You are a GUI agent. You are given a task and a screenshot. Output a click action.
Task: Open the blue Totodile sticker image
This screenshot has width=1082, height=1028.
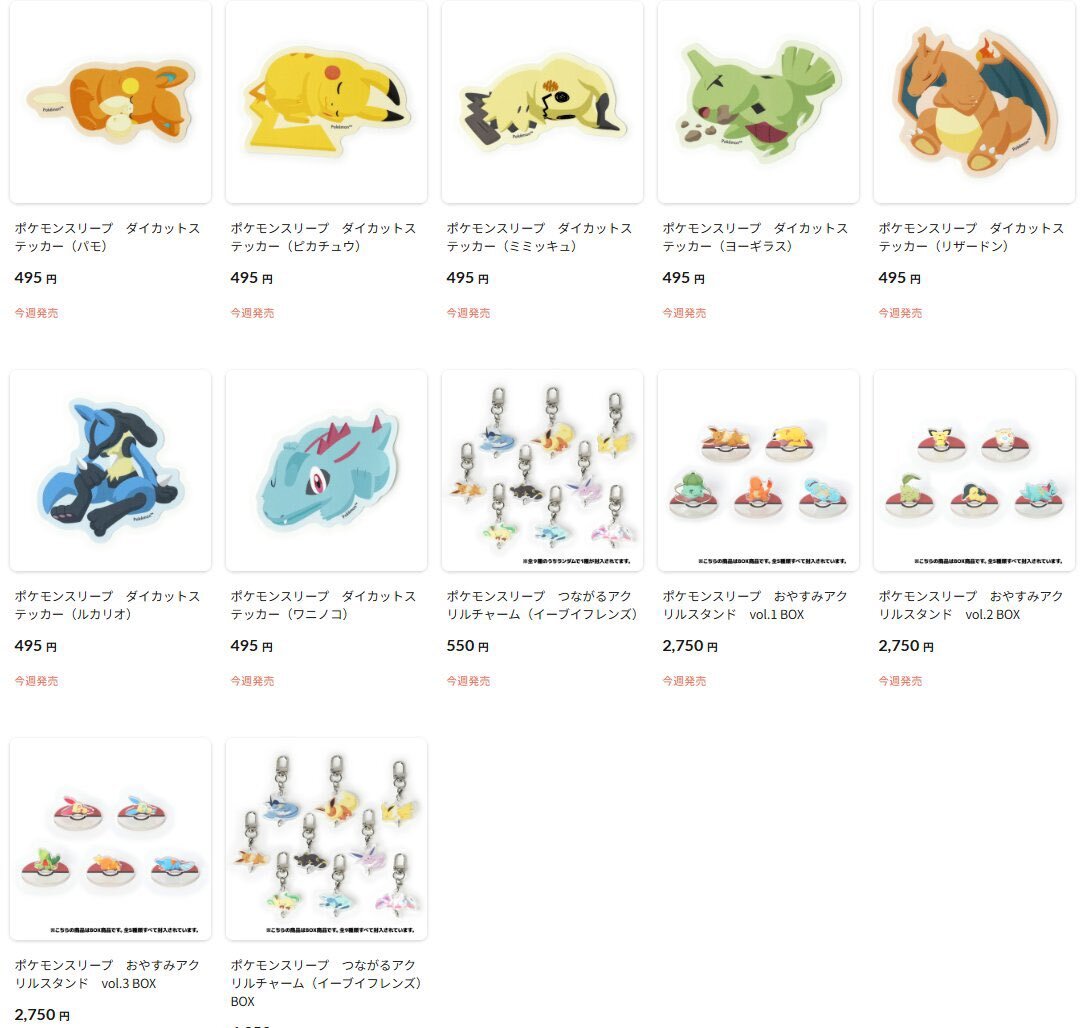point(326,471)
